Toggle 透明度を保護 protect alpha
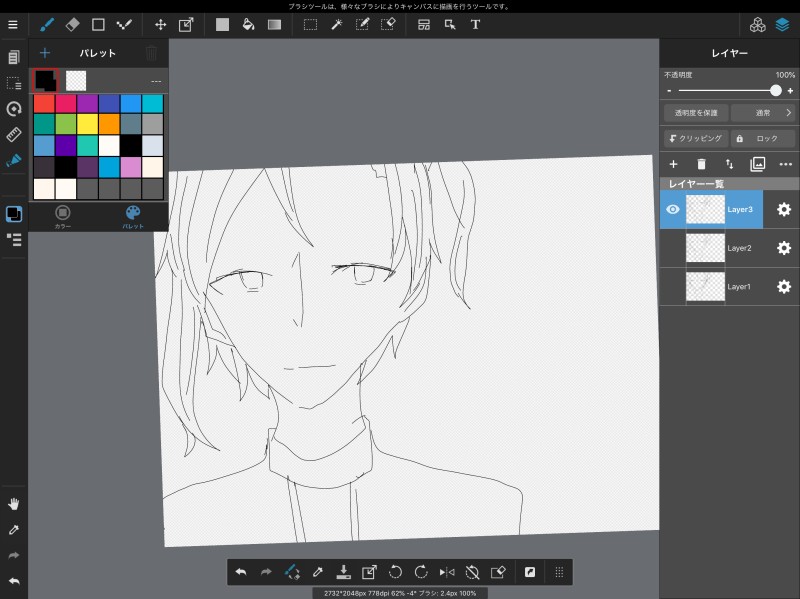 click(x=696, y=113)
